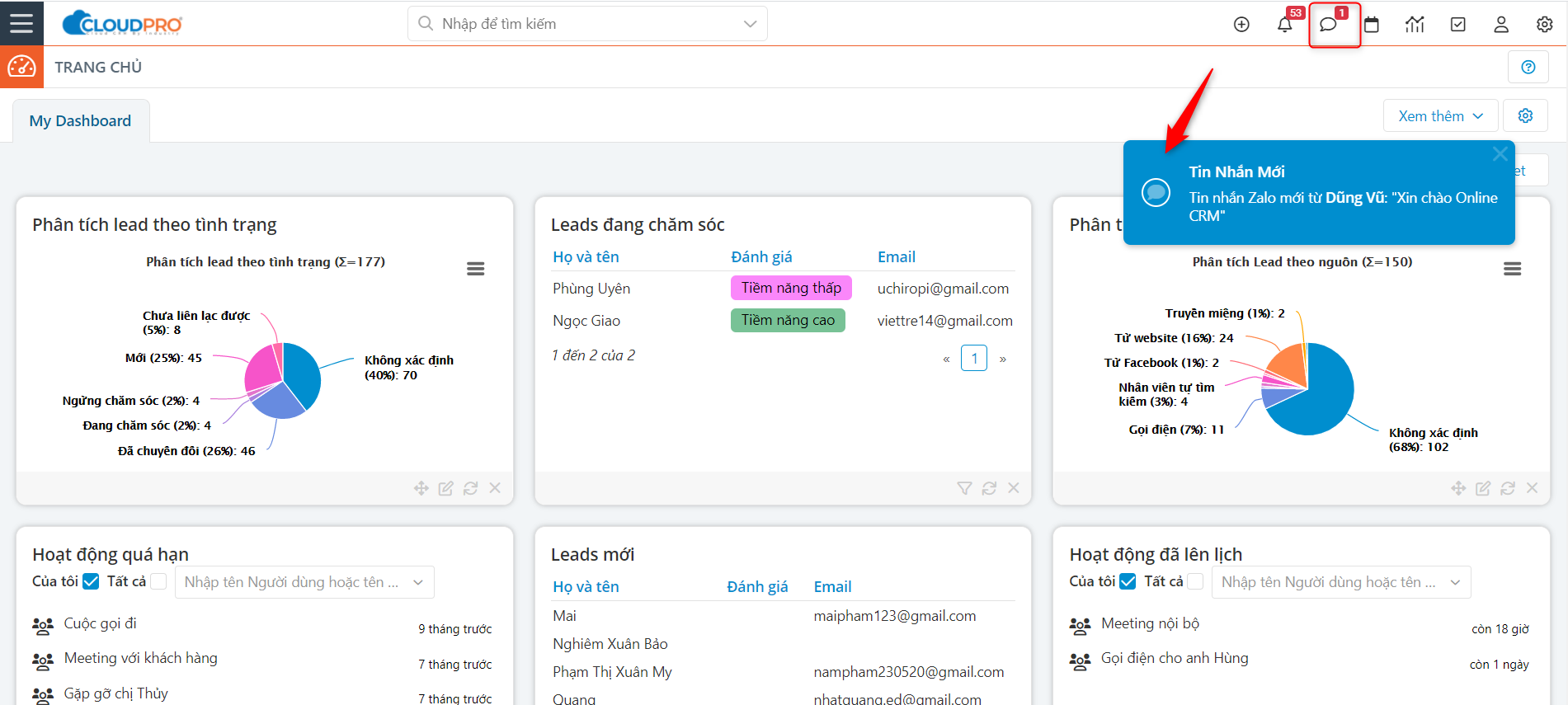Remove the Phân tích lead theo tình trạng widget
The width and height of the screenshot is (1568, 705).
[x=495, y=488]
